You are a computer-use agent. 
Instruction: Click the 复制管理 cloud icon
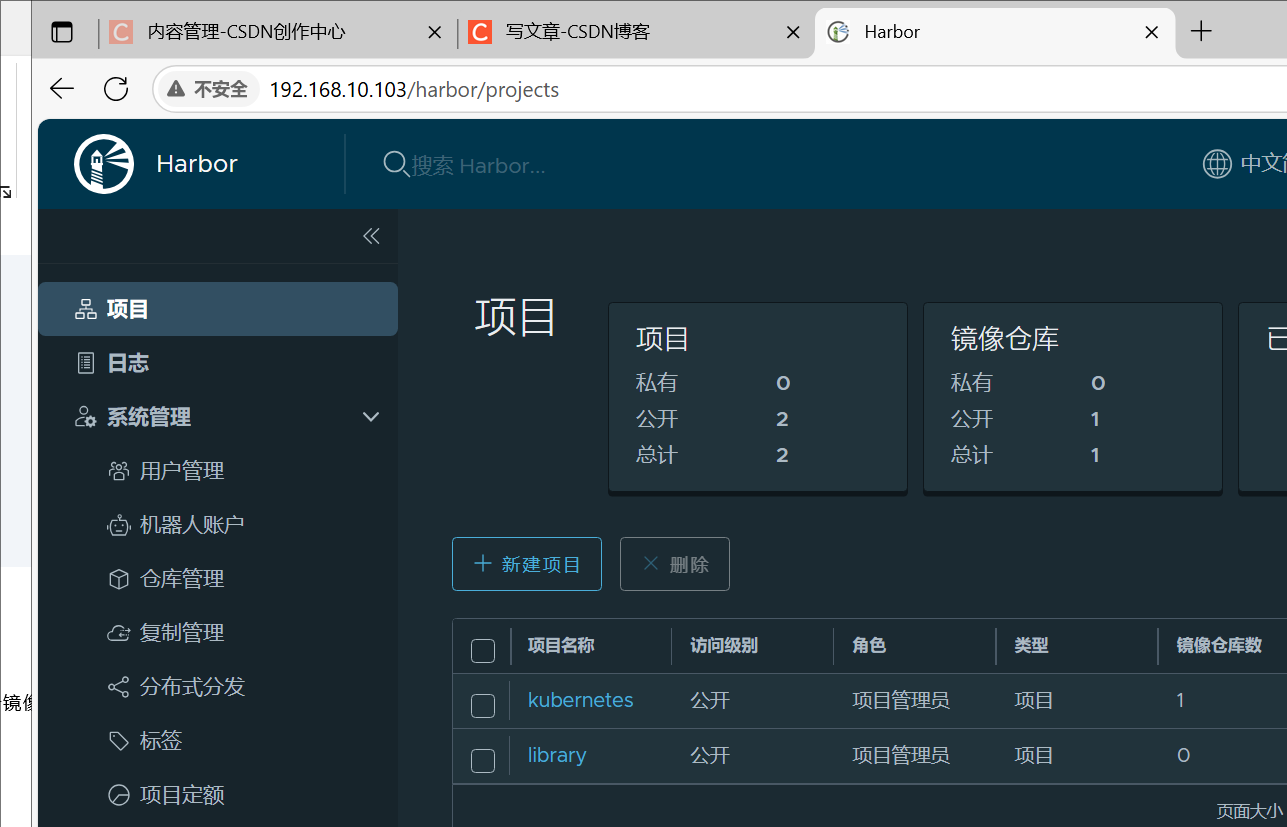tap(119, 633)
